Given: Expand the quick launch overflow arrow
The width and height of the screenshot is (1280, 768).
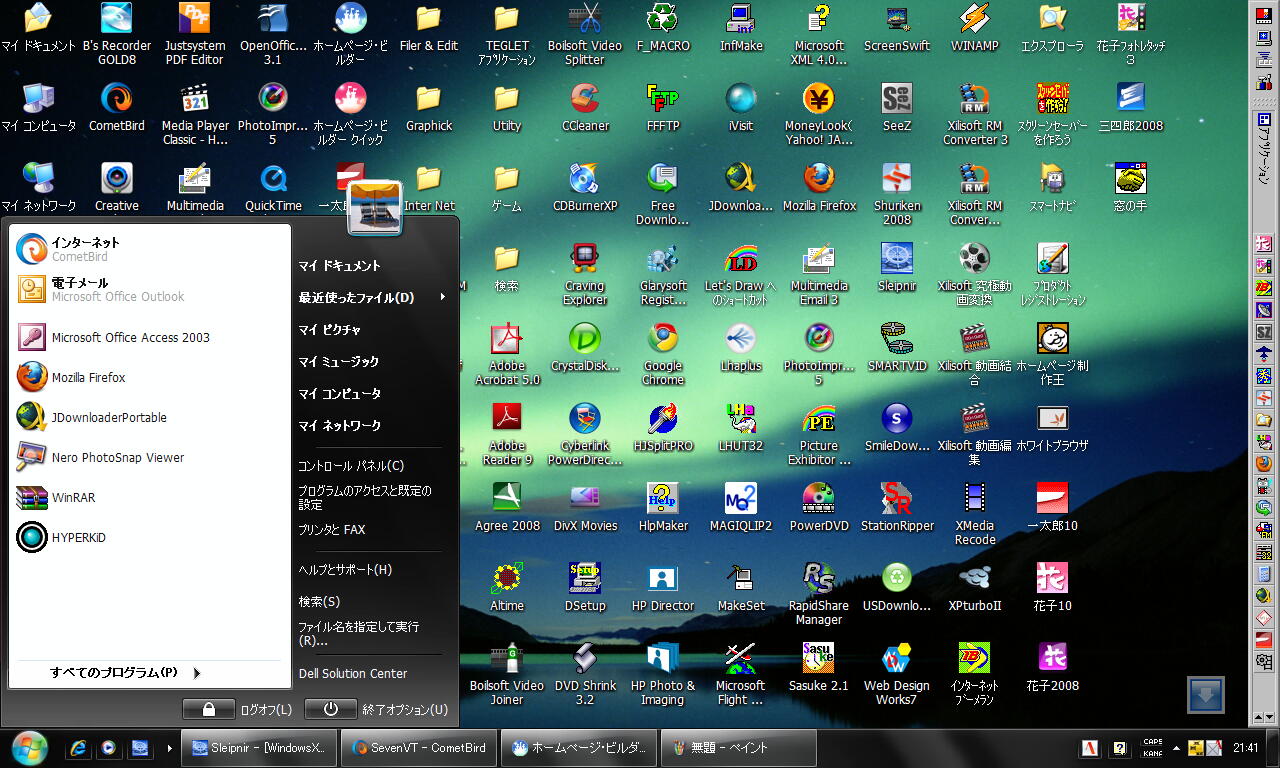Looking at the screenshot, I should 169,748.
